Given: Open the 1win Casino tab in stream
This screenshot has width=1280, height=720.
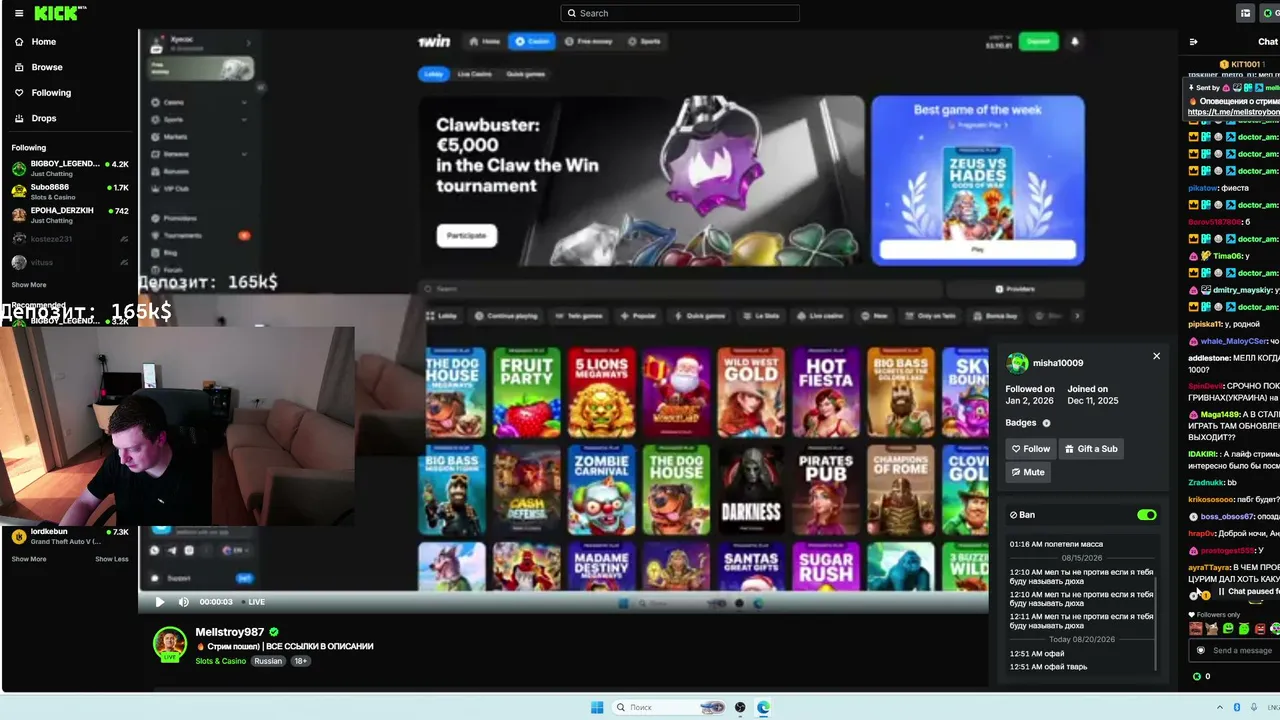Looking at the screenshot, I should click(x=530, y=41).
